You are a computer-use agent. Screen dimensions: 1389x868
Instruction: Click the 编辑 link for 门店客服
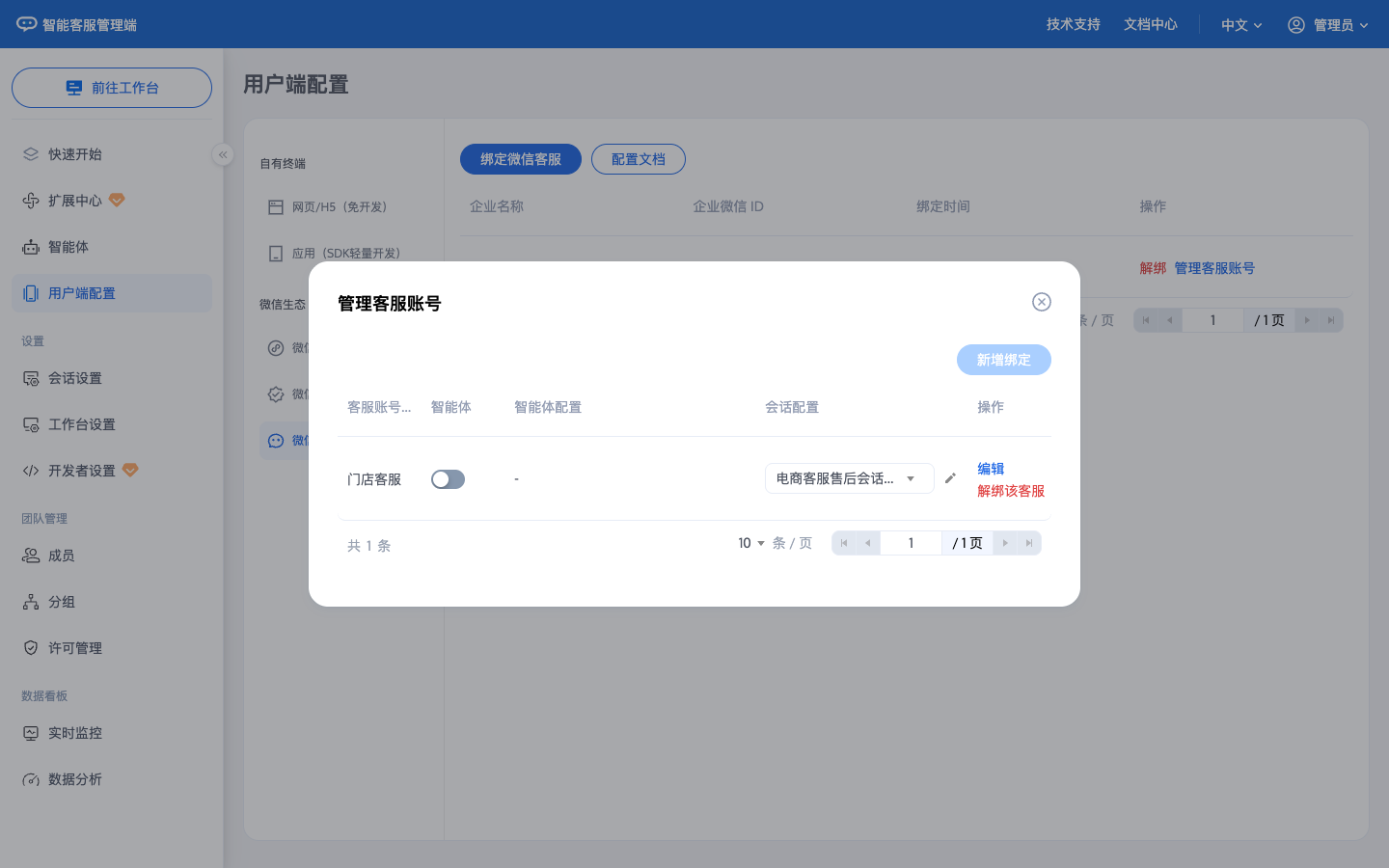click(x=991, y=469)
